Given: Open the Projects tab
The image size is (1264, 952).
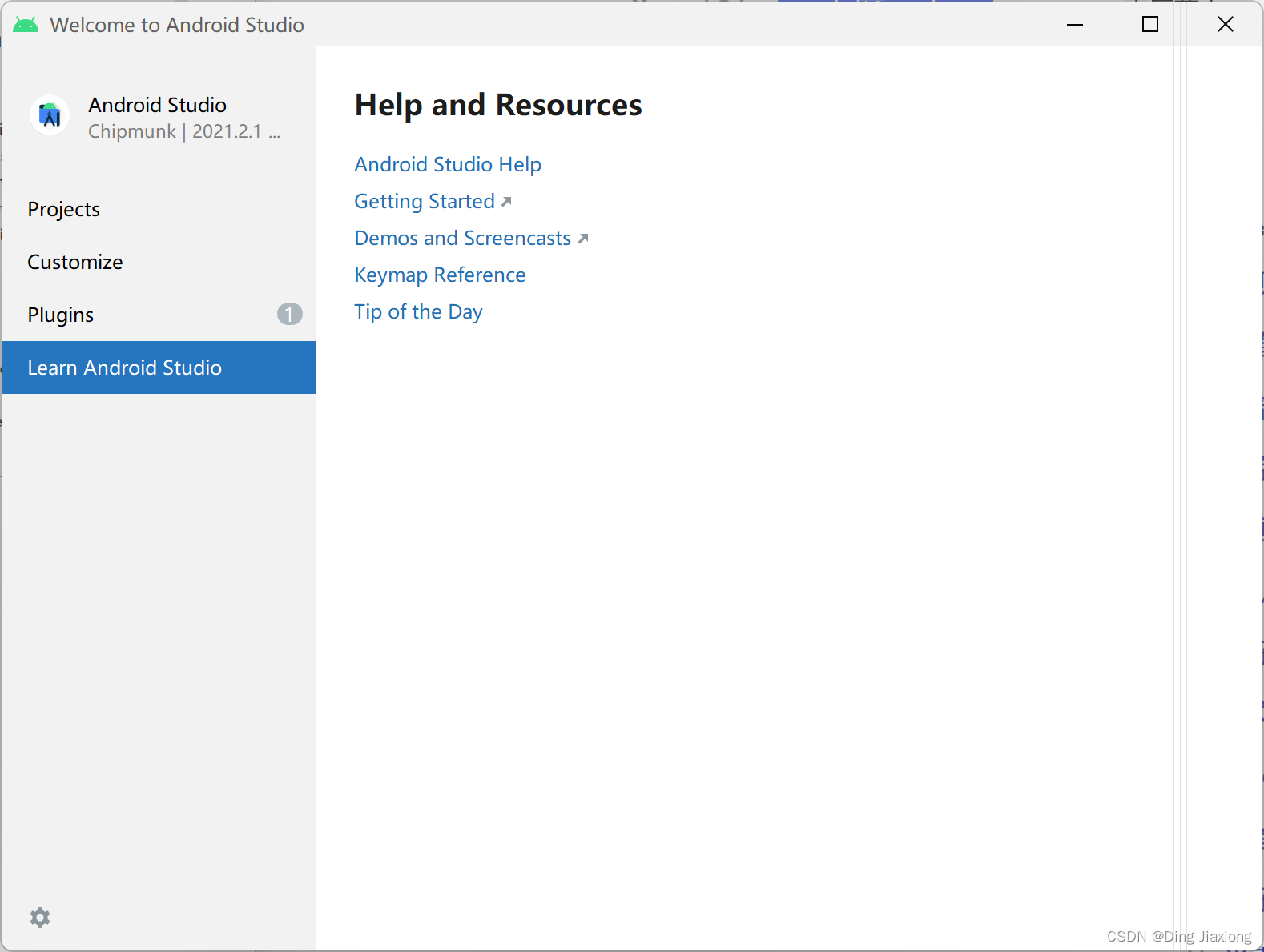Looking at the screenshot, I should pos(159,209).
